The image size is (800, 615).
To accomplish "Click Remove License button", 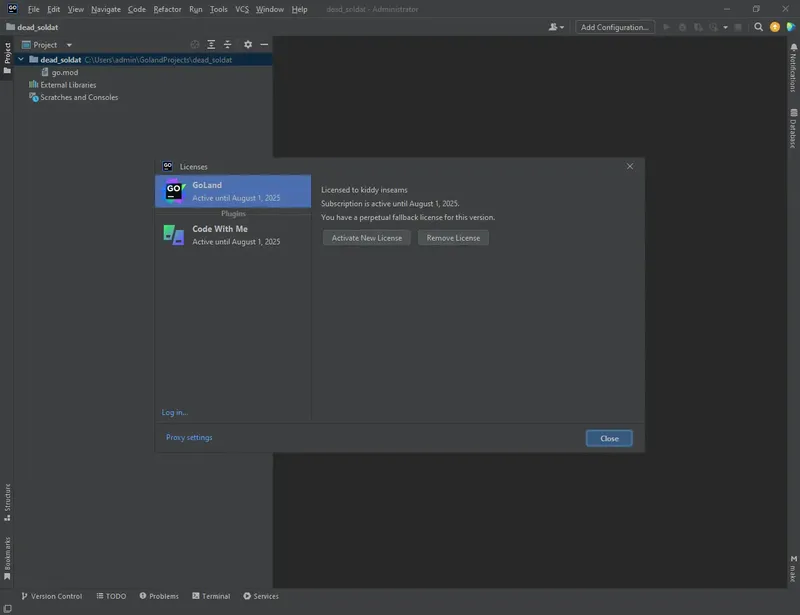I will [453, 238].
